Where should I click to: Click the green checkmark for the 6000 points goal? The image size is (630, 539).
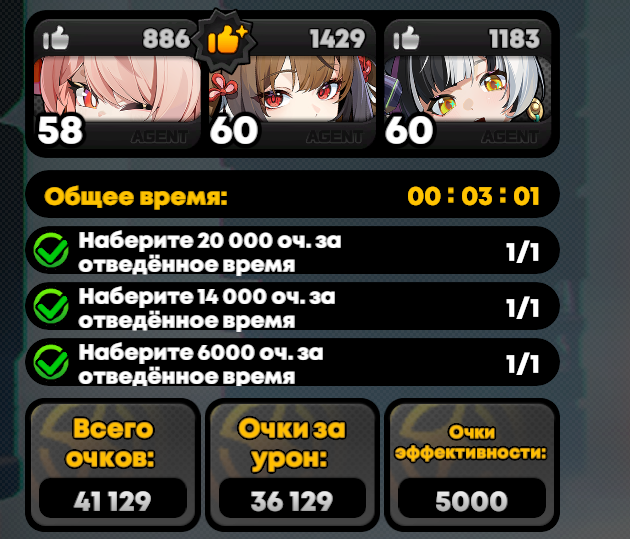pos(51,362)
